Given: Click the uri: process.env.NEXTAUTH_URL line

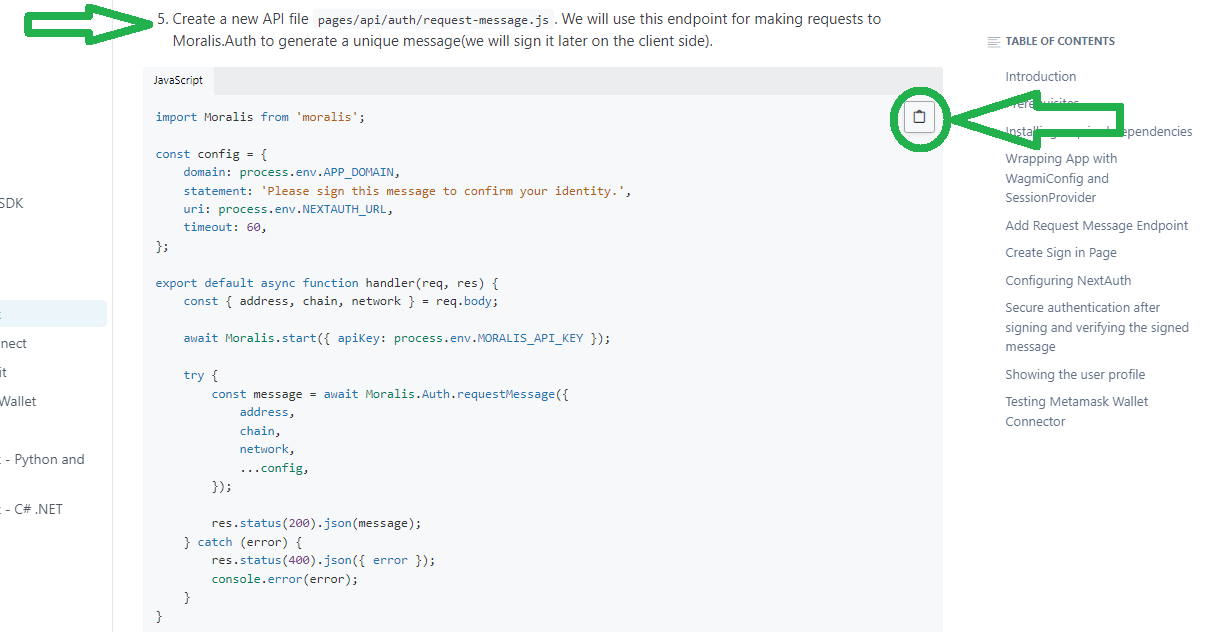Looking at the screenshot, I should 288,209.
